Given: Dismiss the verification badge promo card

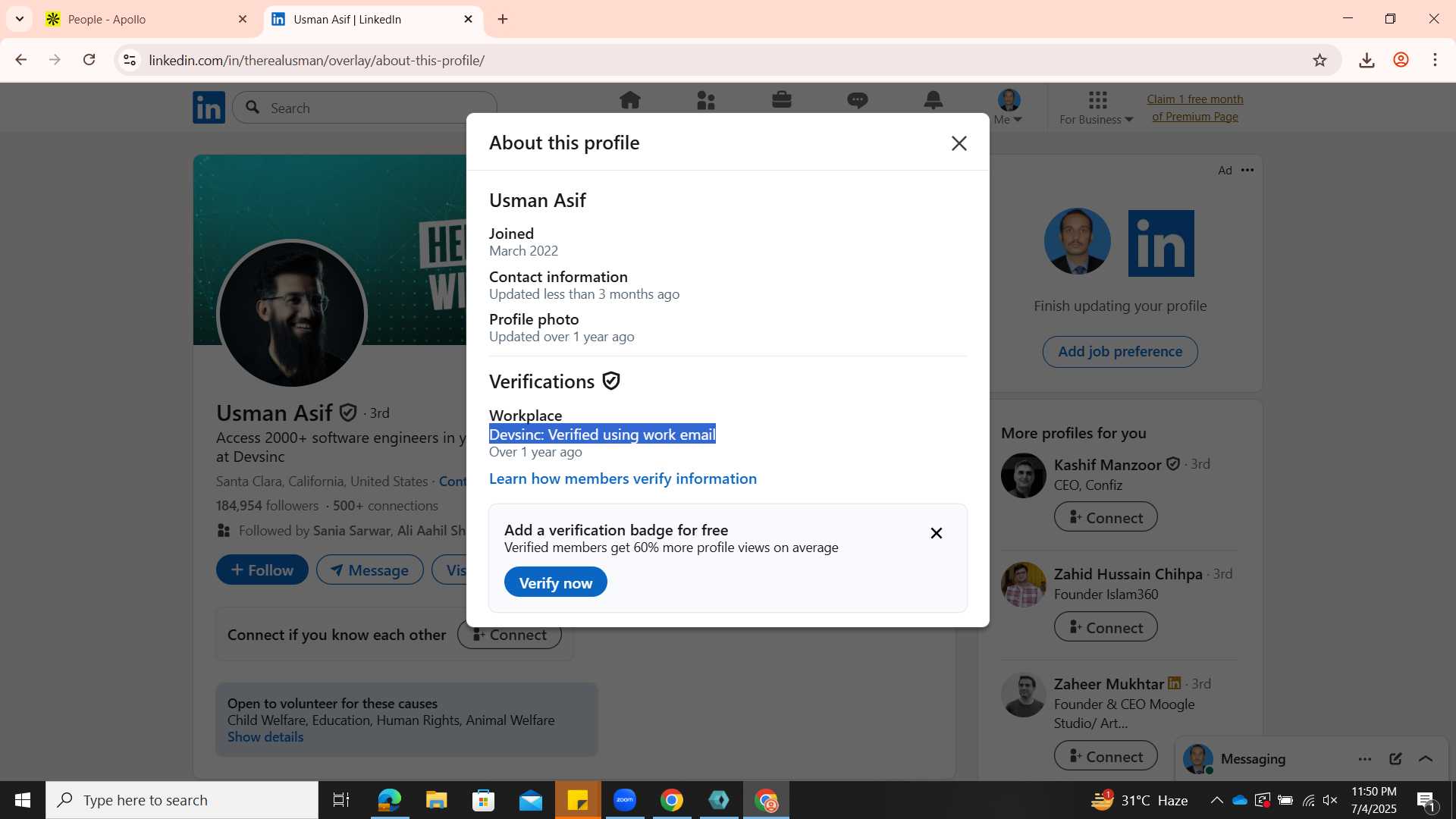Looking at the screenshot, I should pyautogui.click(x=937, y=533).
